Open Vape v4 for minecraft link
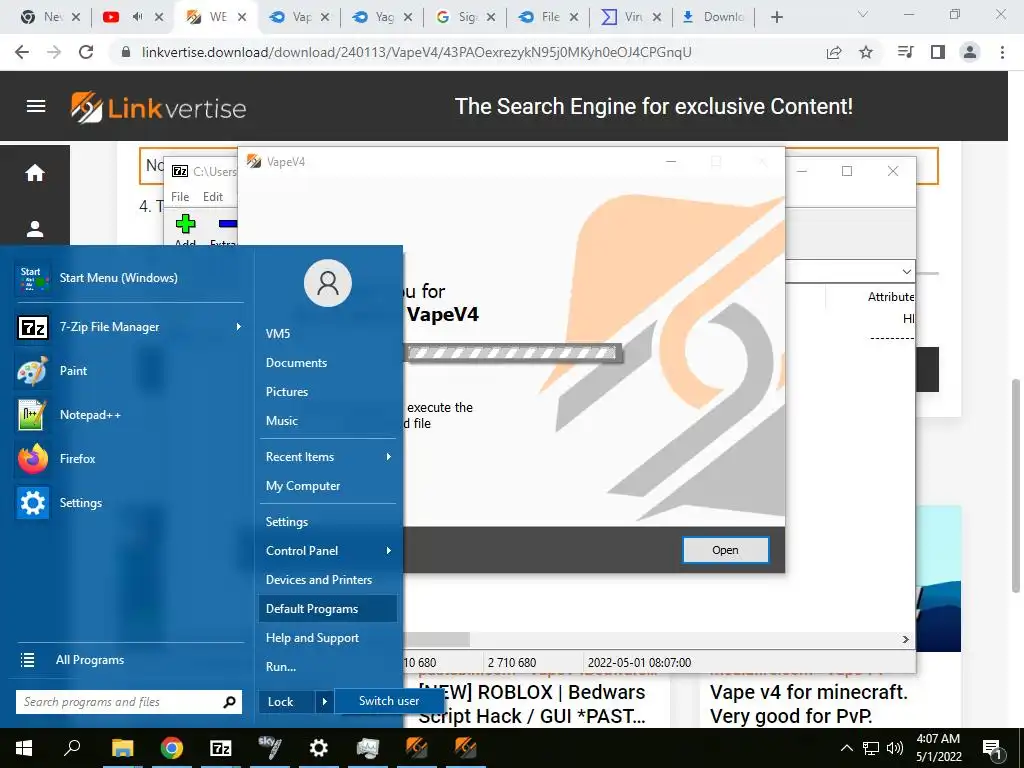The width and height of the screenshot is (1024, 768). (x=808, y=704)
